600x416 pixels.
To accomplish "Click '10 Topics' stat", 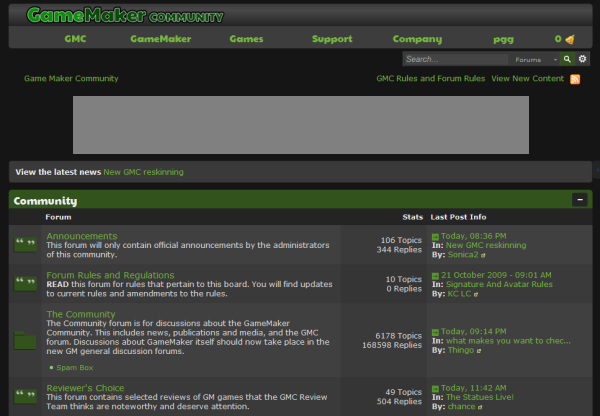I will click(404, 279).
